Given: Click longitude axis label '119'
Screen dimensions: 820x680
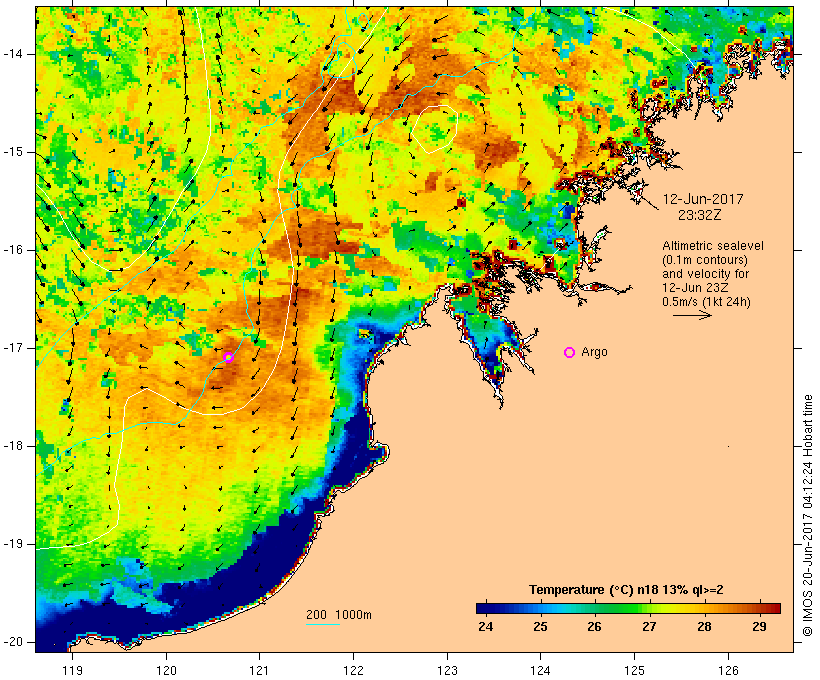Looking at the screenshot, I should tap(72, 670).
